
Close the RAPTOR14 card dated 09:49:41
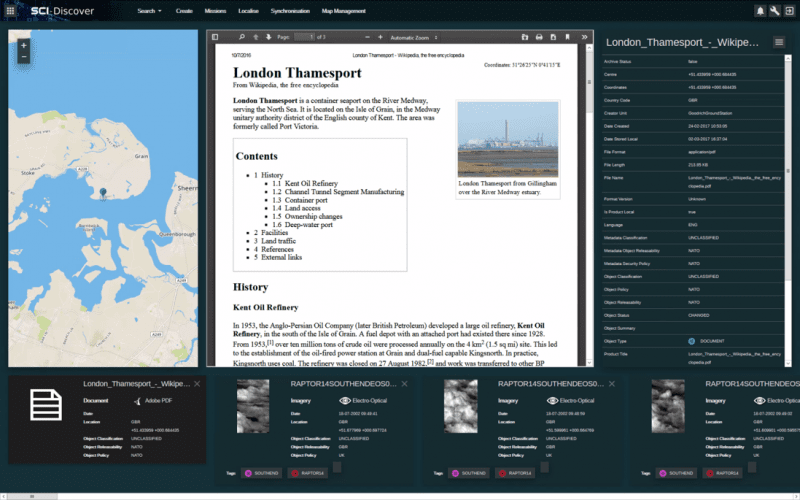pos(405,384)
